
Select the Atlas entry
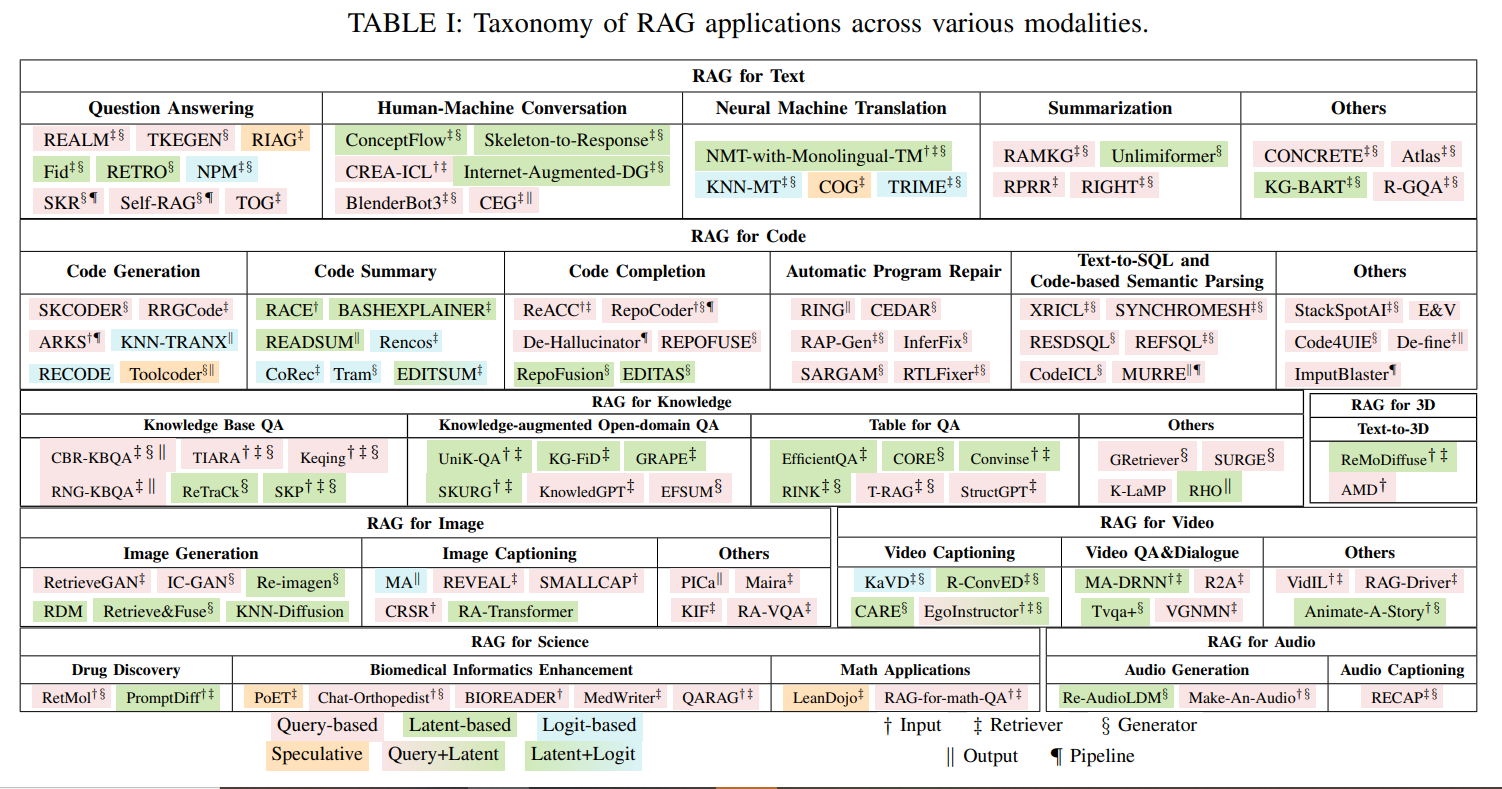pos(1427,155)
